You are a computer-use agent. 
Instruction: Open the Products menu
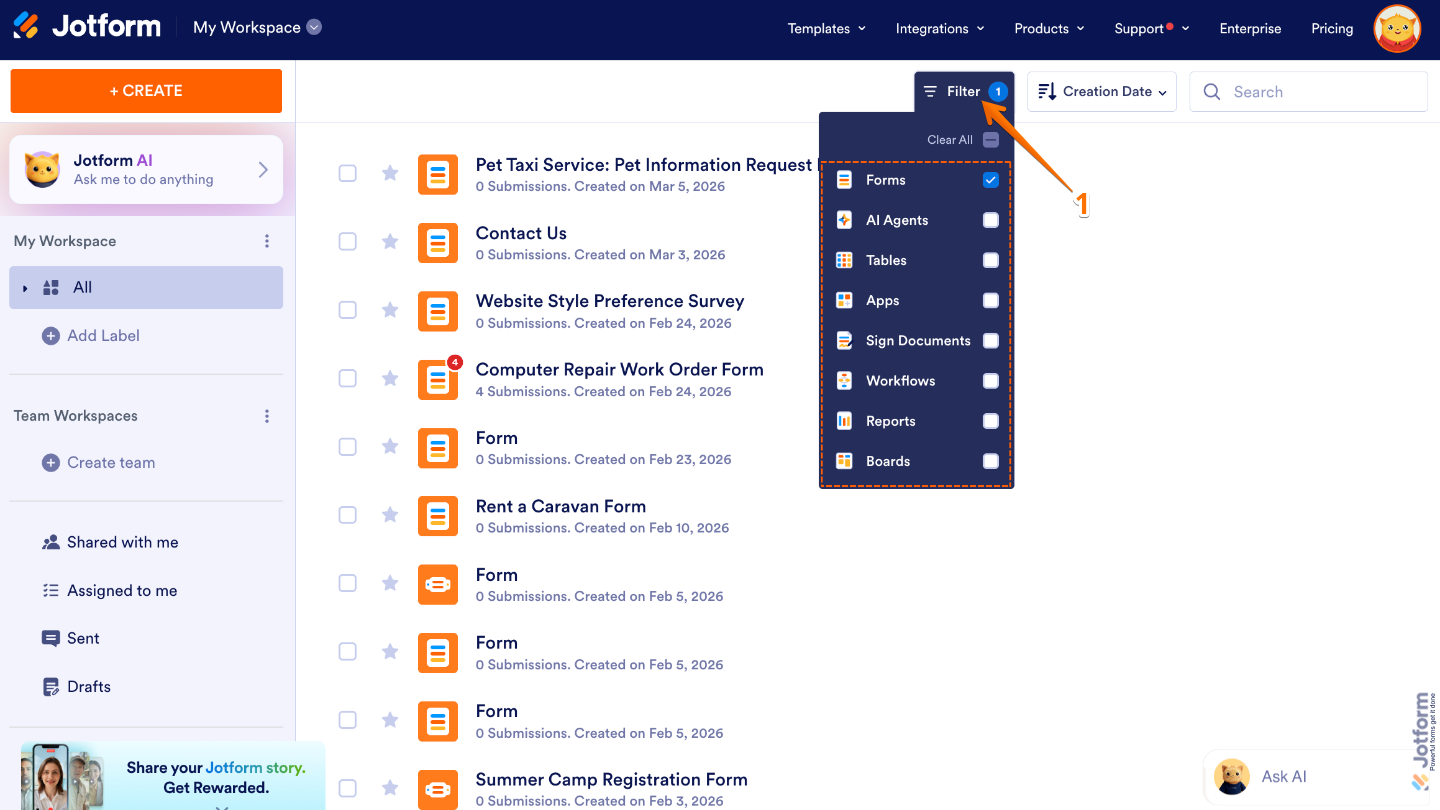pos(1048,28)
